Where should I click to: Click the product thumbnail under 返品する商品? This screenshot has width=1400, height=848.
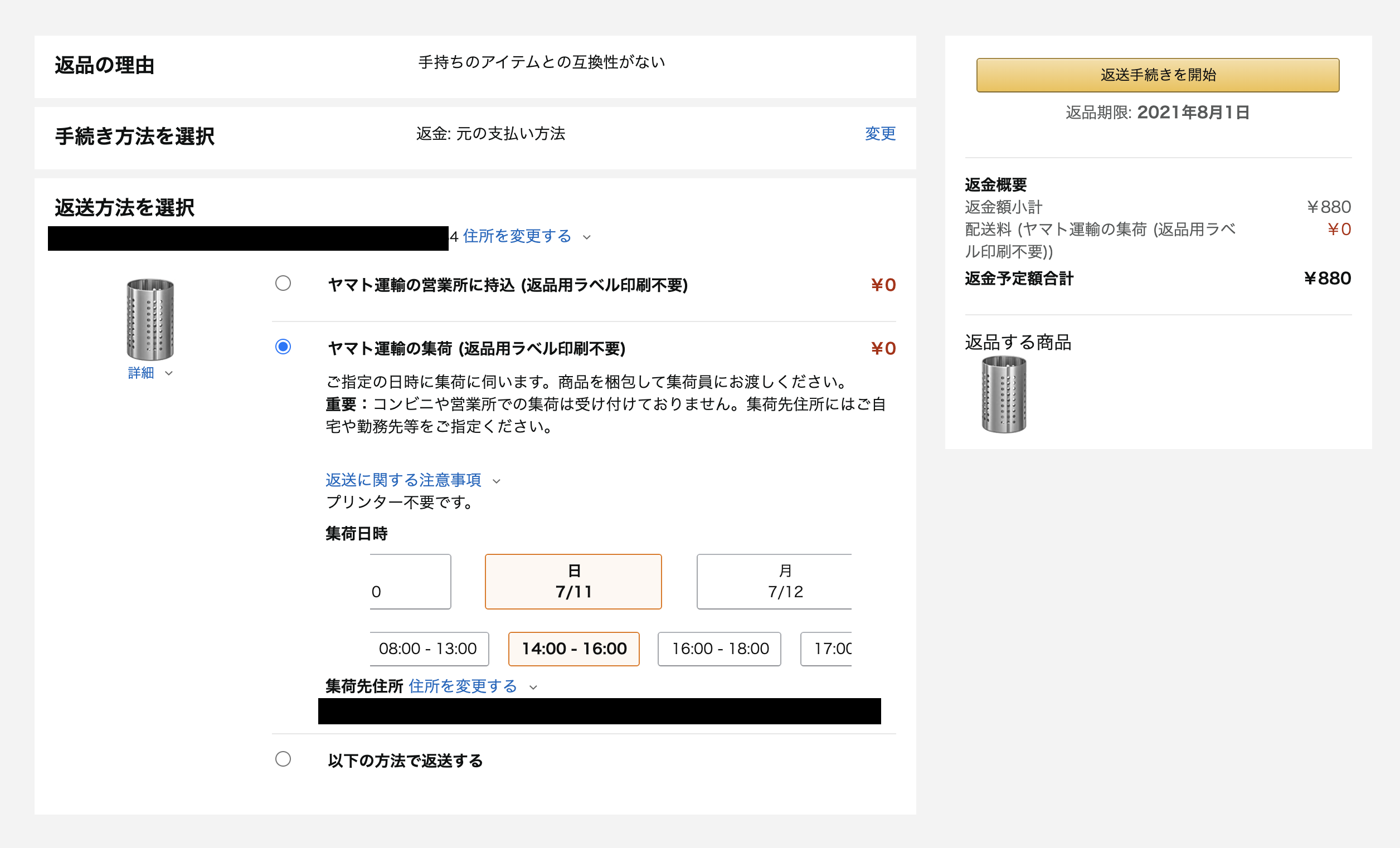click(1004, 394)
